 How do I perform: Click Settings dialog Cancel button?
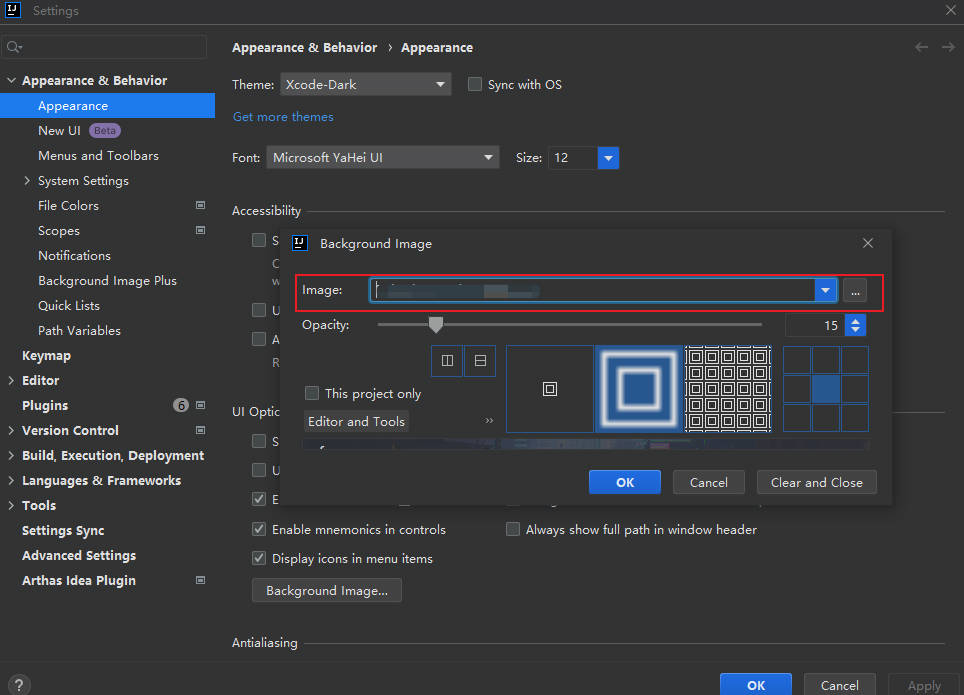click(x=839, y=685)
